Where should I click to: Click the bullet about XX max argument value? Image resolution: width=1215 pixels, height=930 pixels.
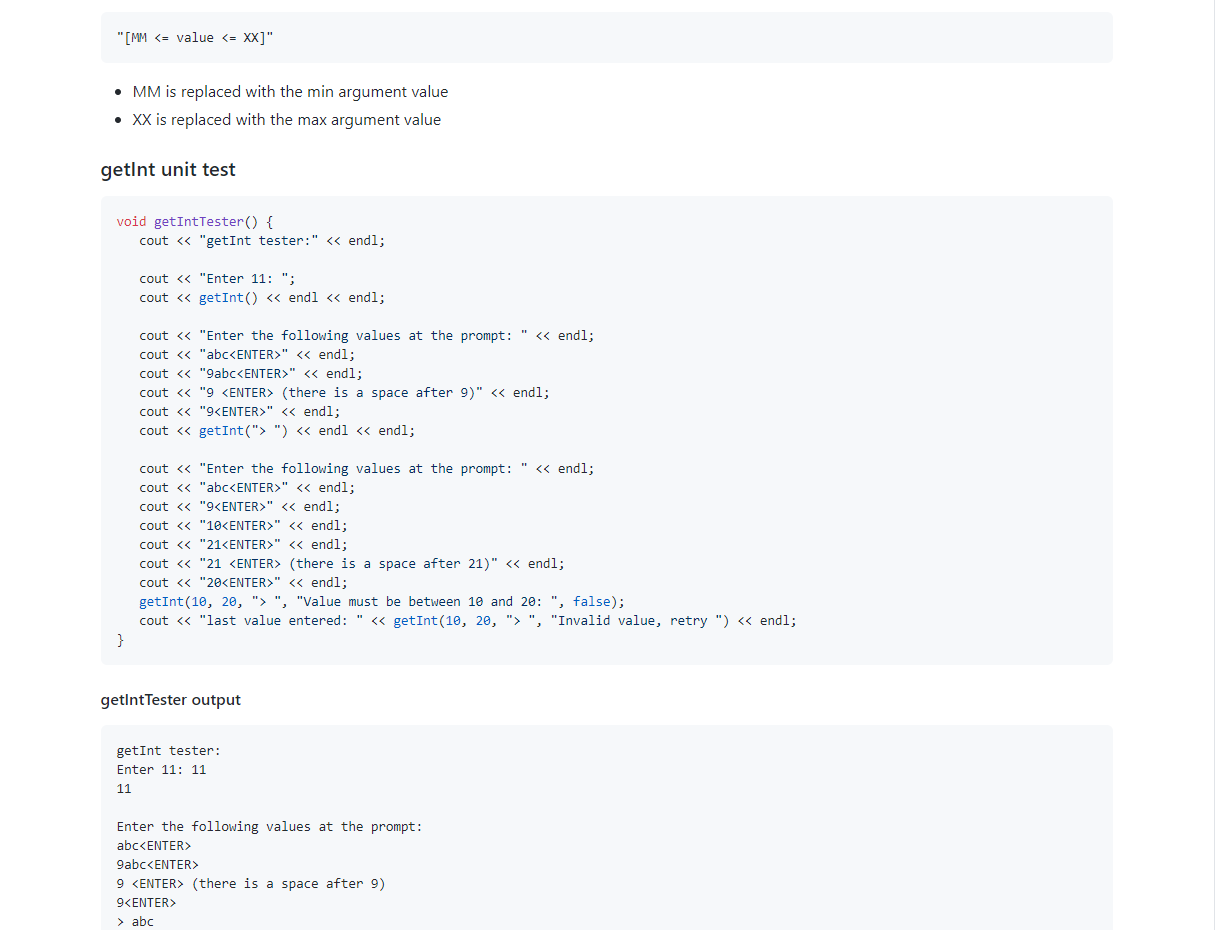[286, 119]
